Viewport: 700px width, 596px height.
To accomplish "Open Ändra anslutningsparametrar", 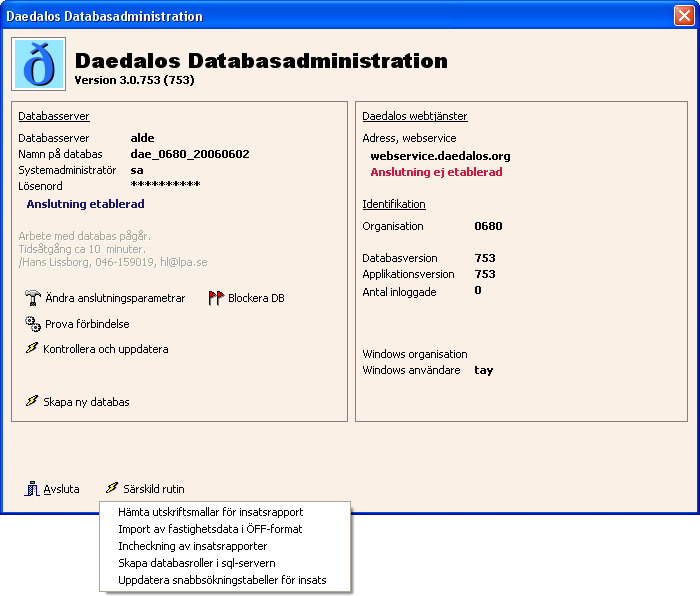I will [x=115, y=298].
